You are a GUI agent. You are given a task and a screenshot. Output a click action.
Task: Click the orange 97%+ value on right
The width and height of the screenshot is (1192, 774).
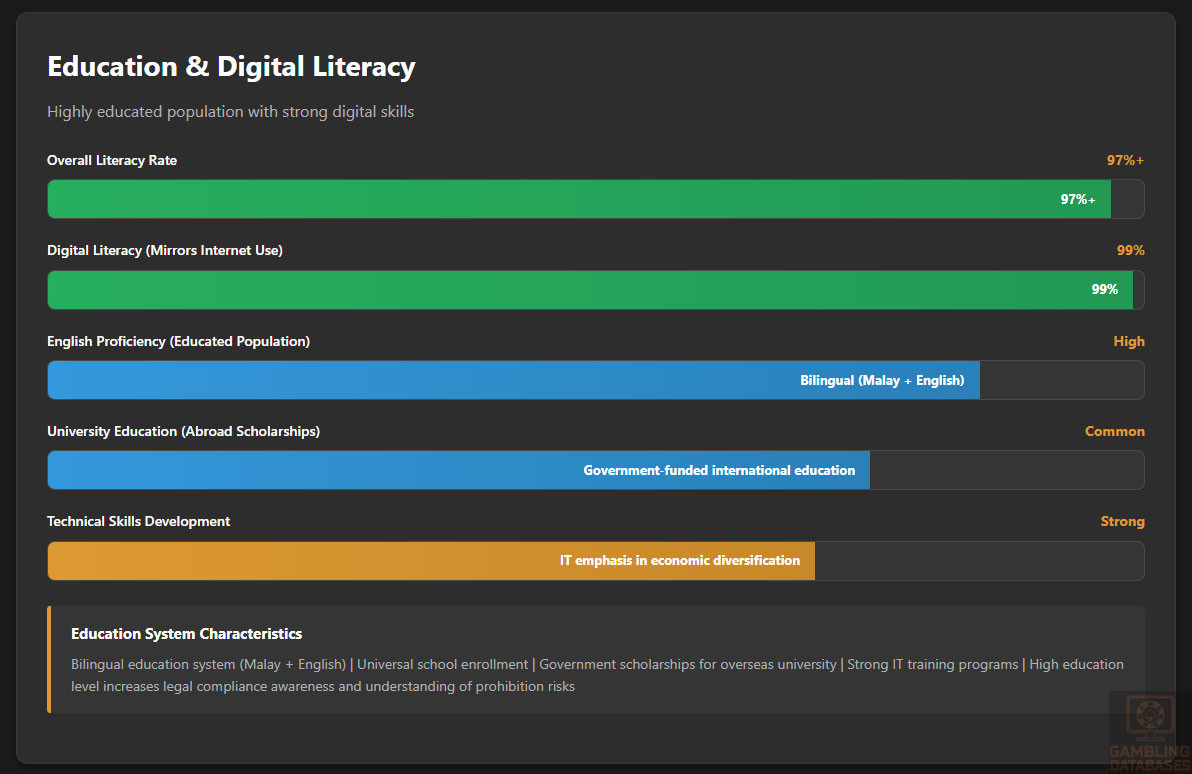1125,160
